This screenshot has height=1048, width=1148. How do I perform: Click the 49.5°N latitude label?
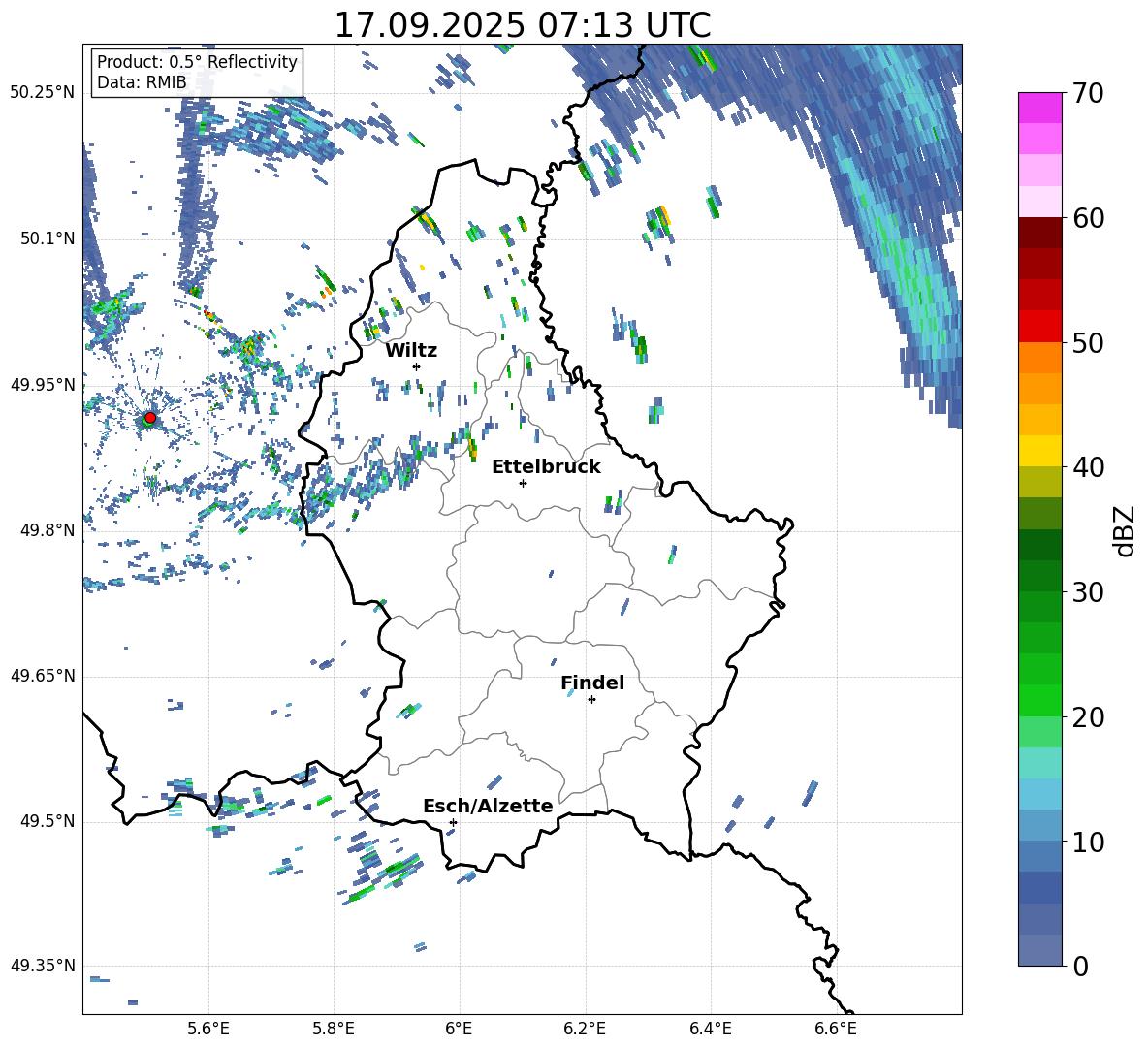pyautogui.click(x=48, y=821)
